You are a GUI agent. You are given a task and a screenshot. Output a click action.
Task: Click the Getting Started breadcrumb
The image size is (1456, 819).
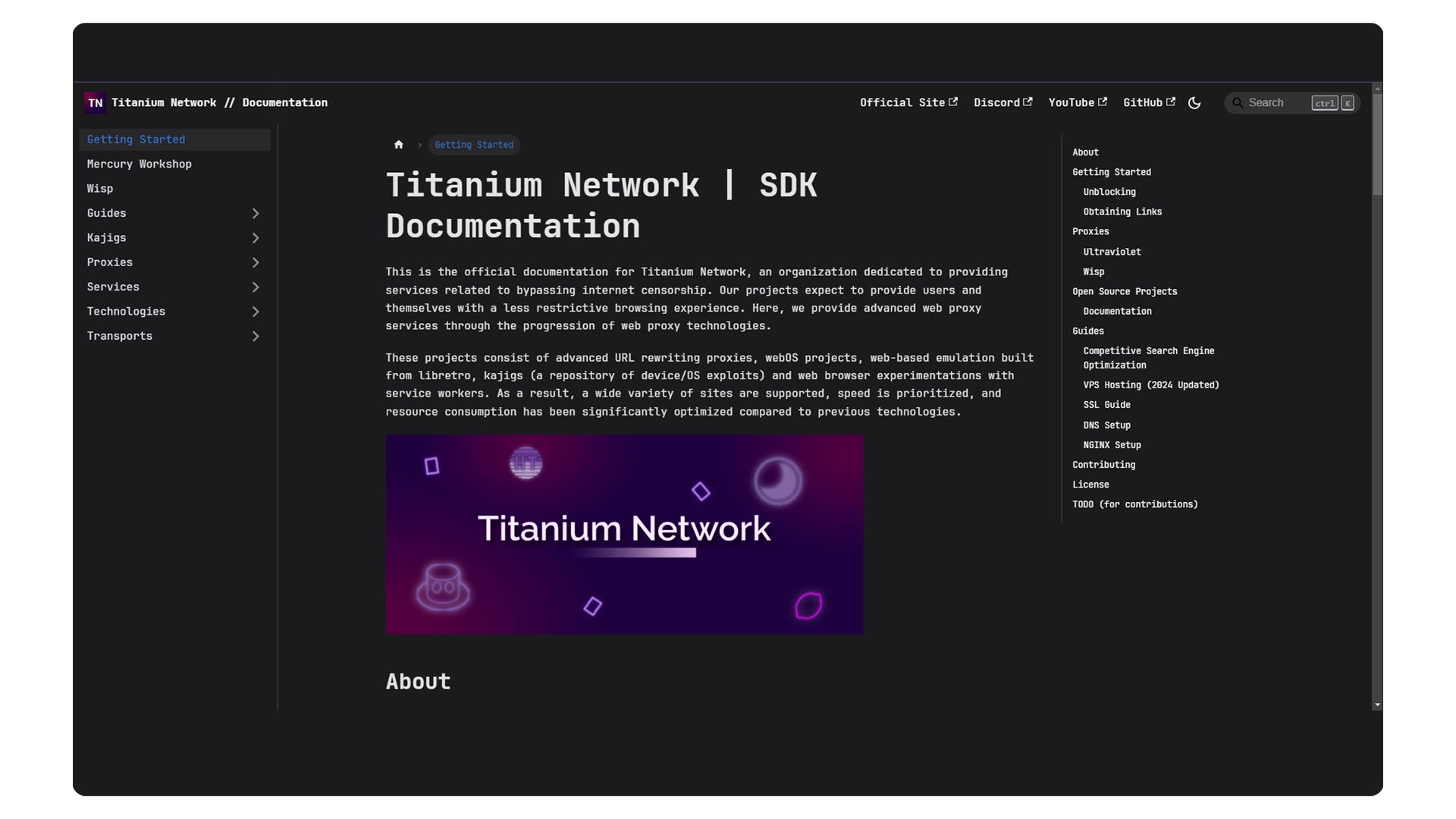point(474,145)
